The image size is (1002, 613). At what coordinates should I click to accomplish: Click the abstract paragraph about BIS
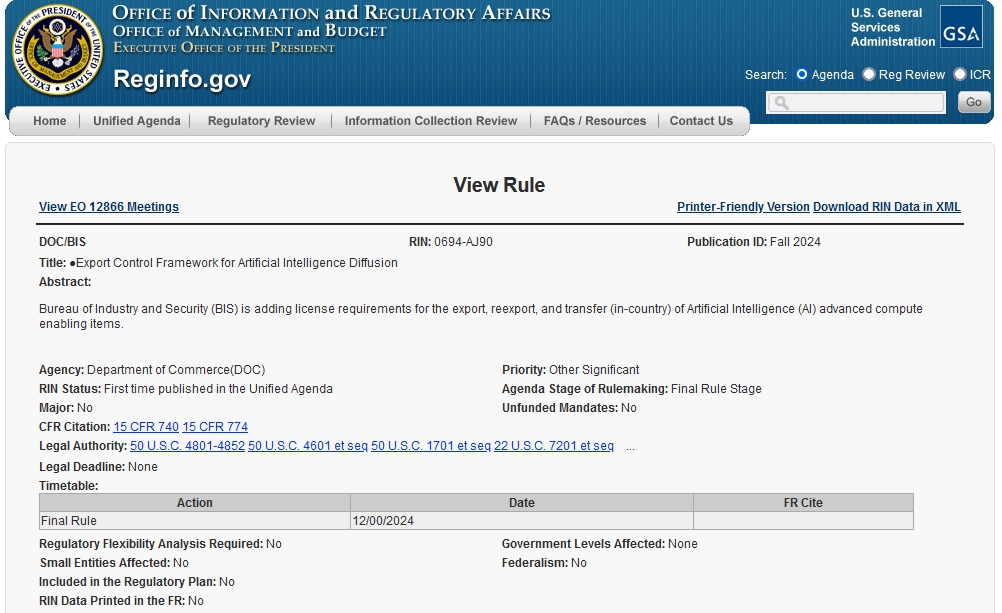click(481, 316)
